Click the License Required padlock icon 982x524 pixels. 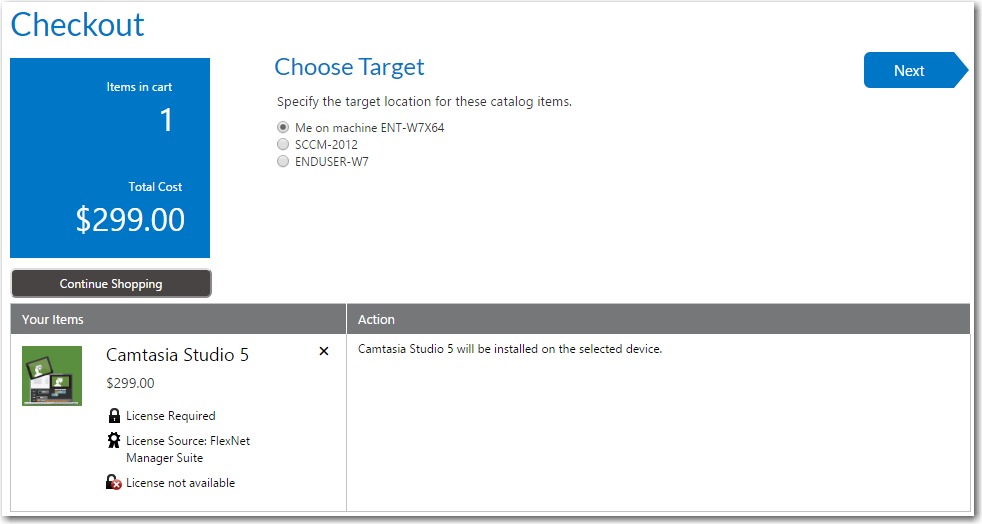coord(113,416)
